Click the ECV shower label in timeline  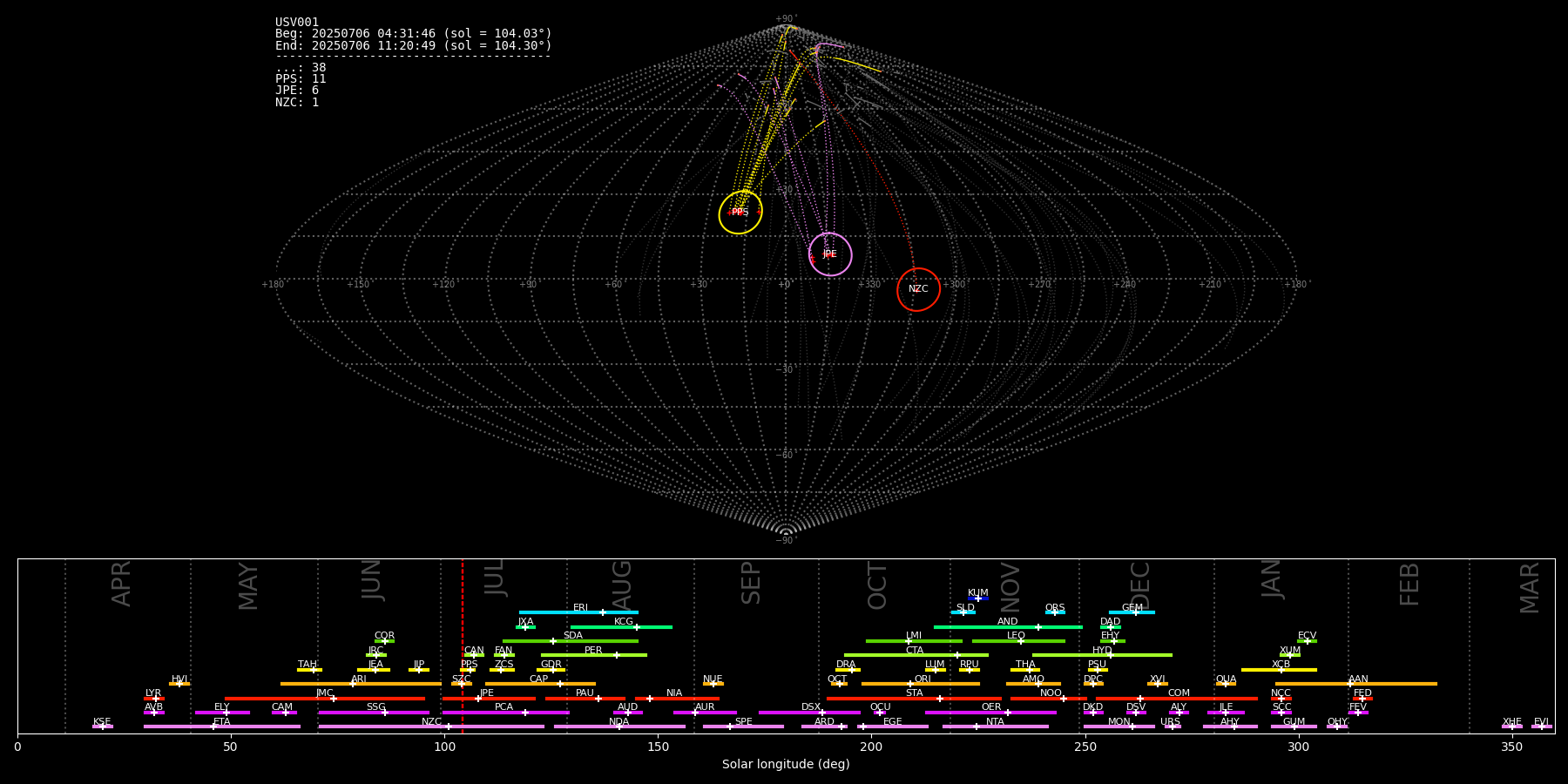coord(1307,635)
